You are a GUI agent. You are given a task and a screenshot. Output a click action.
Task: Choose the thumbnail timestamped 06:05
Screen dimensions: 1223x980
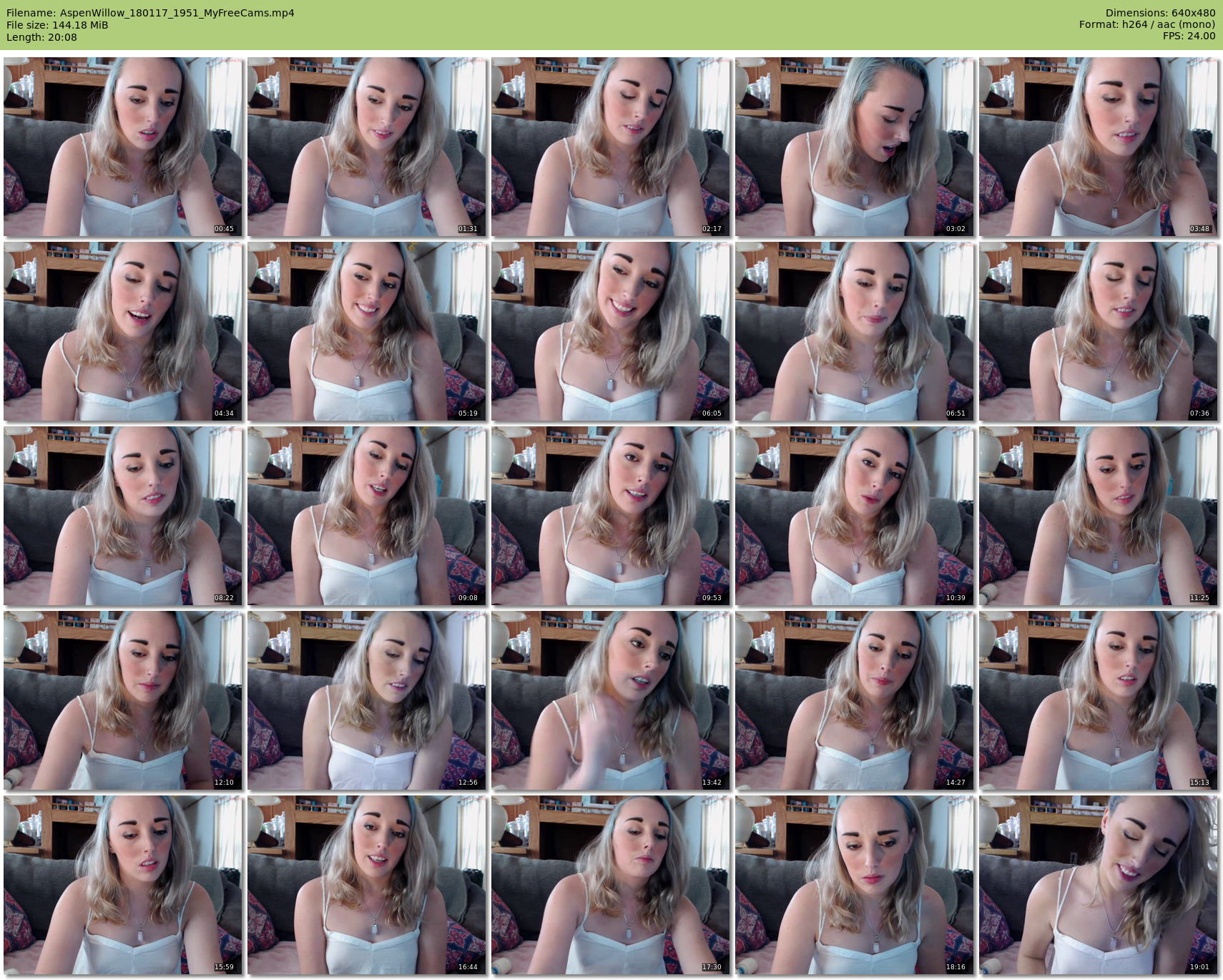[x=611, y=331]
